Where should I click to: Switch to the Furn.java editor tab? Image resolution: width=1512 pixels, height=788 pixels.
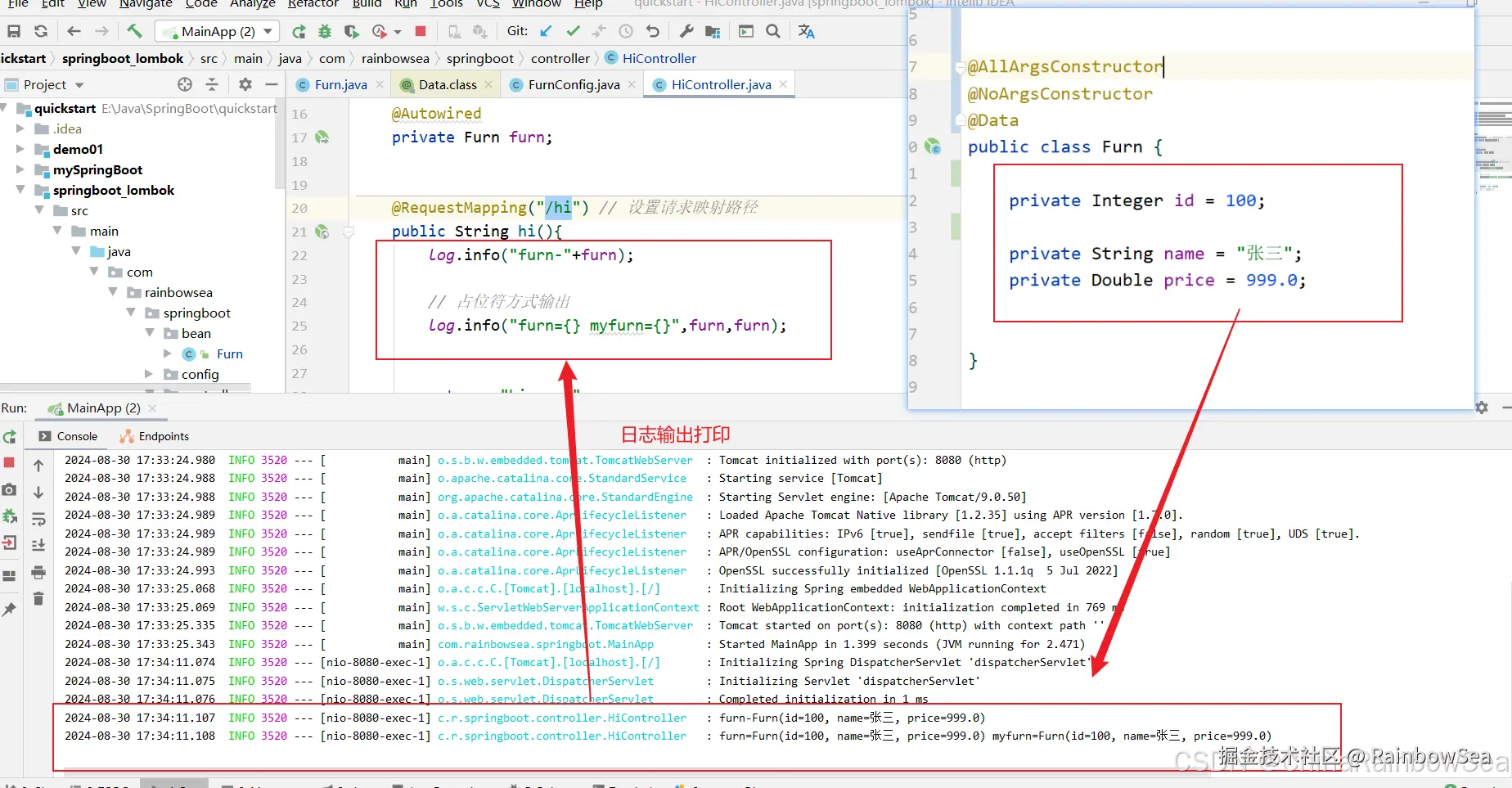tap(340, 84)
